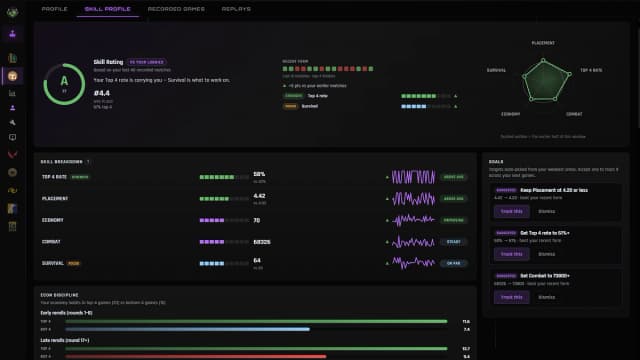Viewport: 640px width, 360px height.
Task: Click the Combat sparkline chart
Action: pos(413,242)
